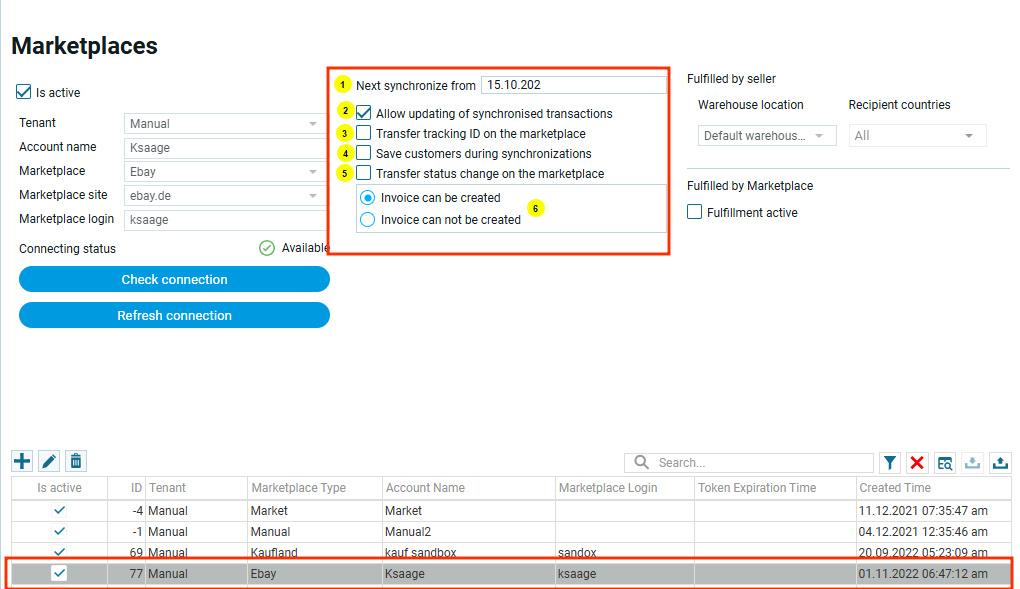Click the Search input field
1020x589 pixels.
[760, 463]
